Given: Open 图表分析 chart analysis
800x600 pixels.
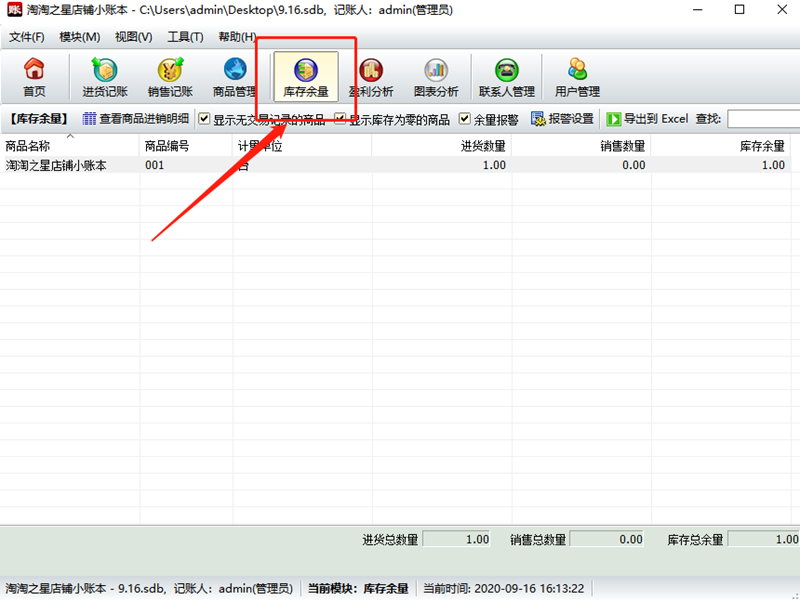Looking at the screenshot, I should [436, 77].
